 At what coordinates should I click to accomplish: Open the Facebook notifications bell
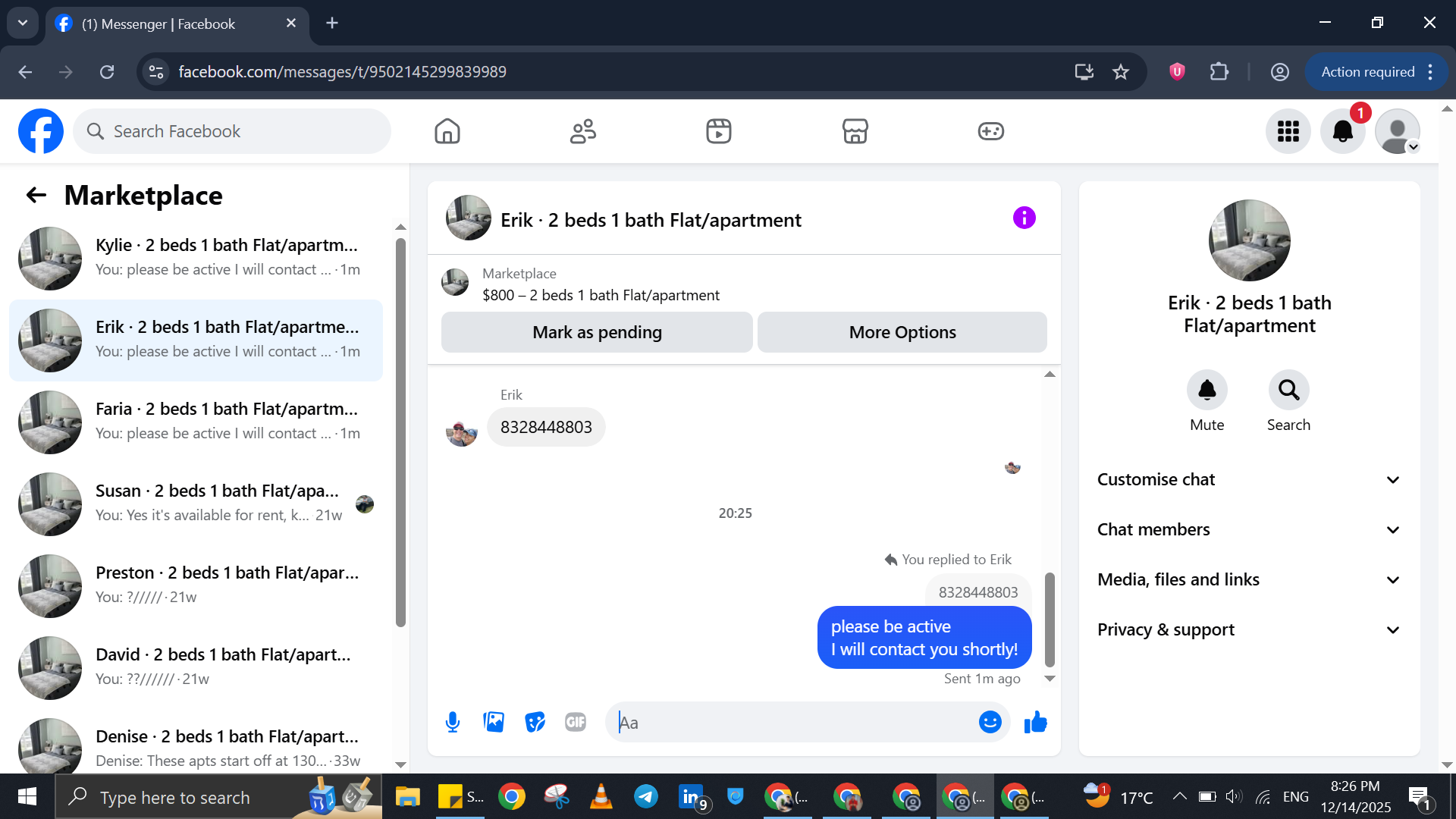[1342, 131]
